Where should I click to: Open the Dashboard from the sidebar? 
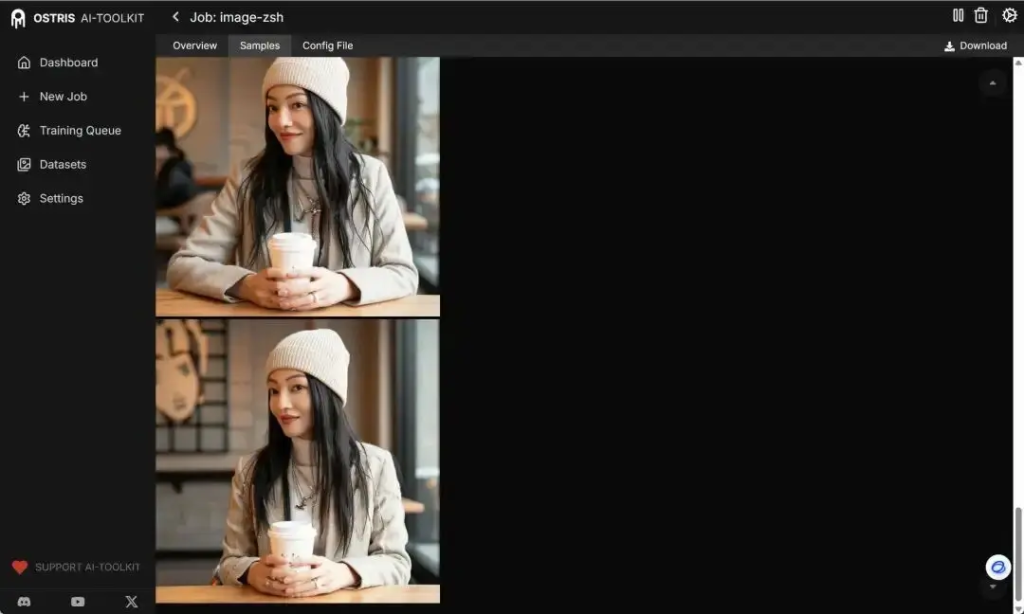[68, 62]
